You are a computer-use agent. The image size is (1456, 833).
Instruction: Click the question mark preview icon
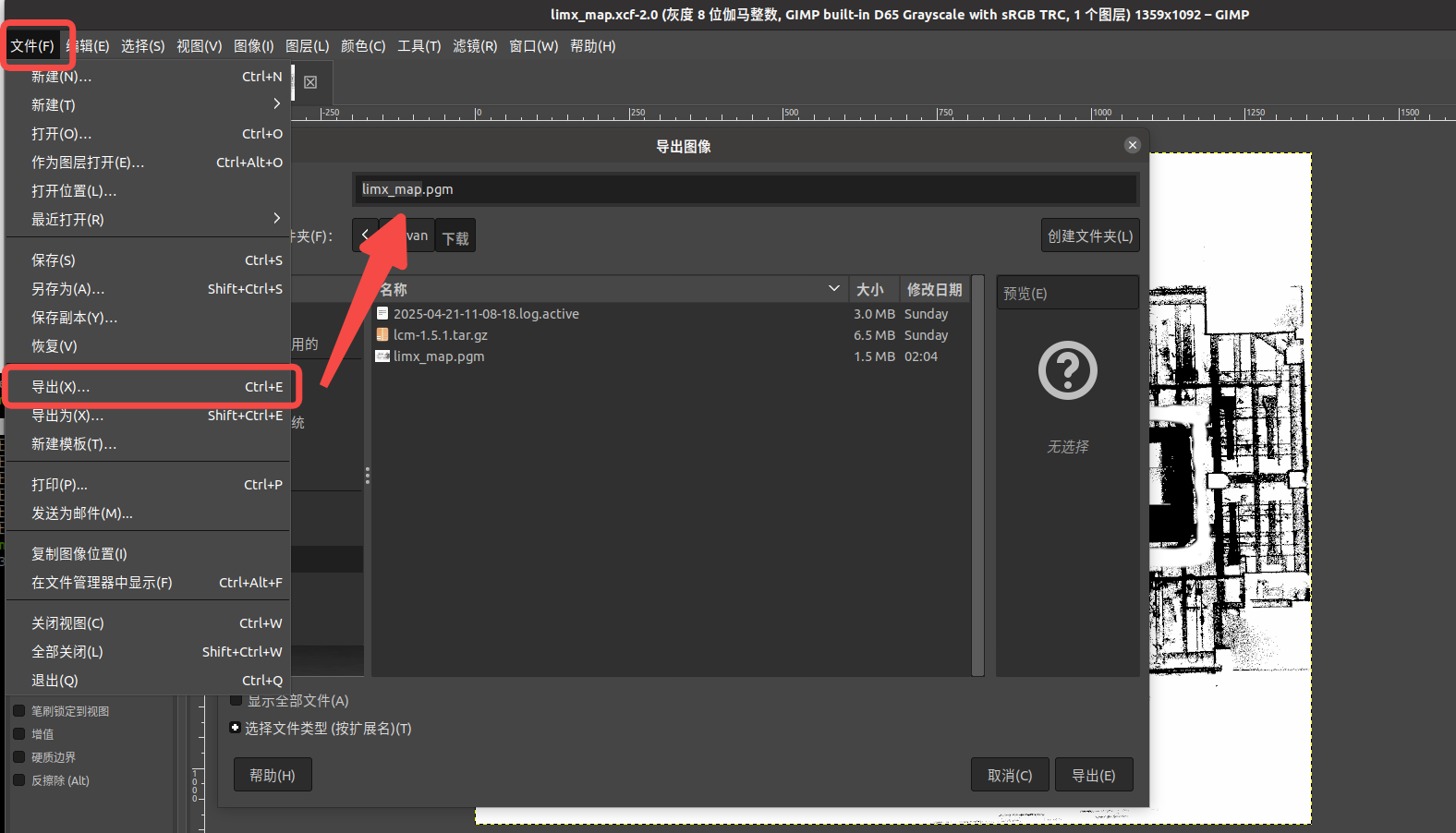pyautogui.click(x=1067, y=371)
